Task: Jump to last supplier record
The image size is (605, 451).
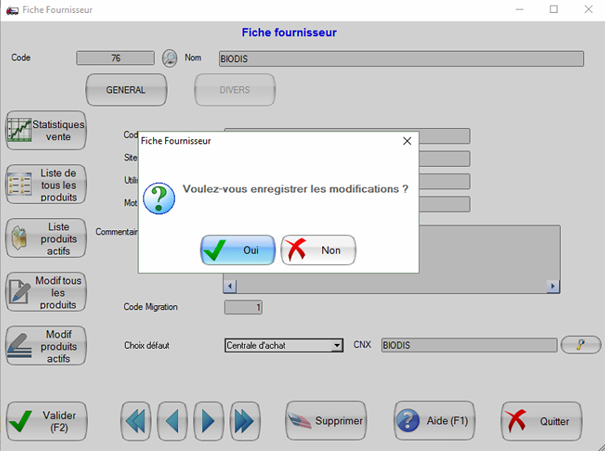Action: 243,421
